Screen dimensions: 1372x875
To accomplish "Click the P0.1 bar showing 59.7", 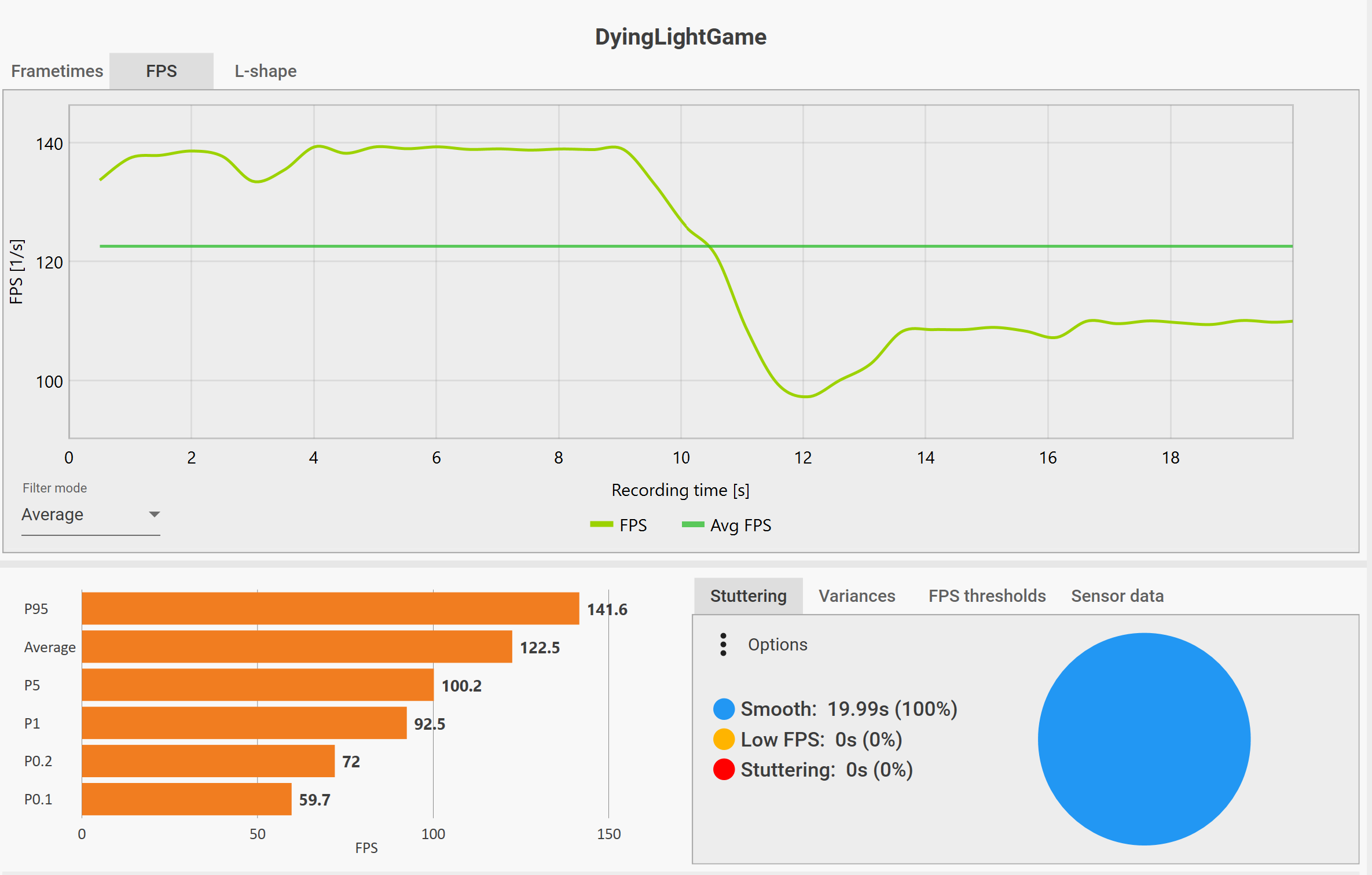I will [186, 799].
